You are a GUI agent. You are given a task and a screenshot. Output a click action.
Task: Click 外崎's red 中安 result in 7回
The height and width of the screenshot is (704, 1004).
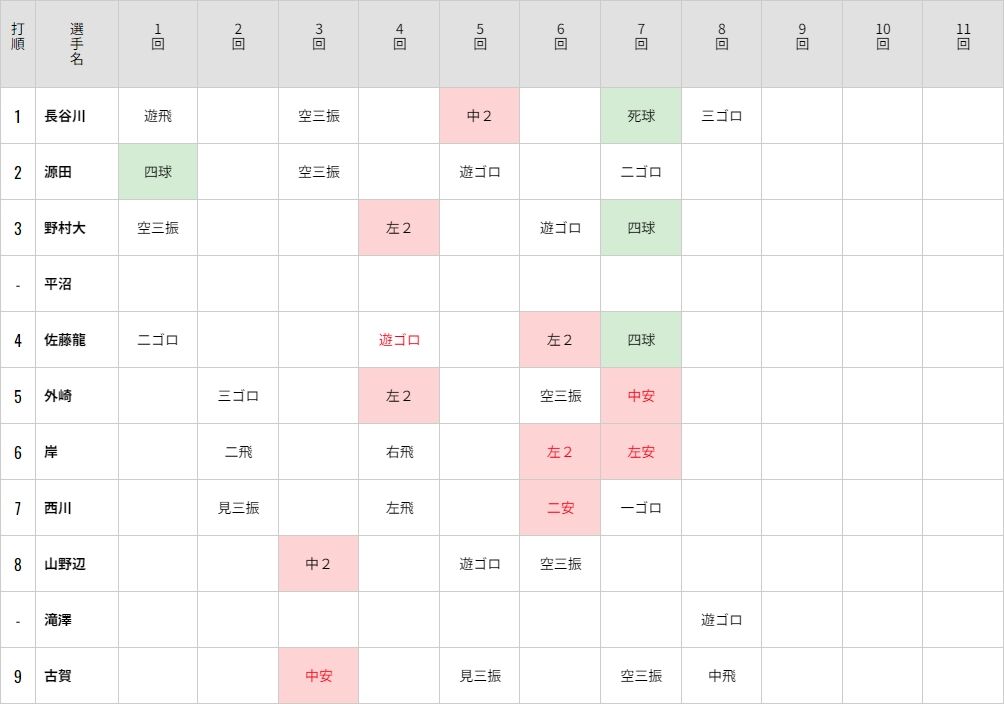tap(641, 396)
